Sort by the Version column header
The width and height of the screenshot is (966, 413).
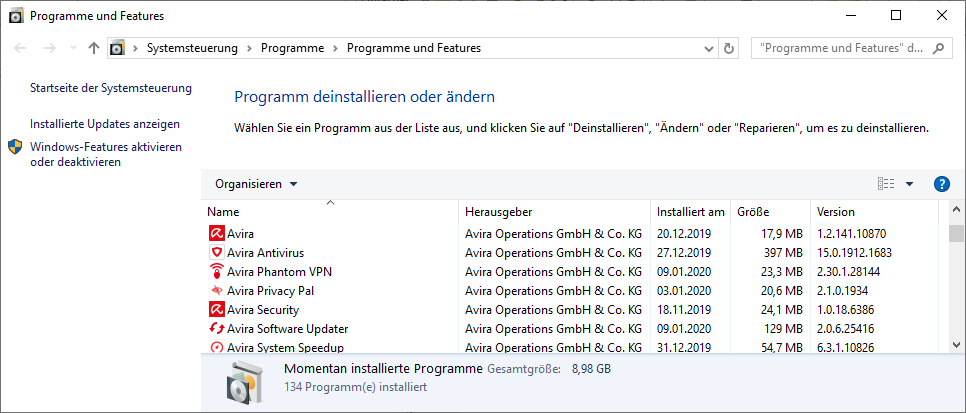coord(874,211)
